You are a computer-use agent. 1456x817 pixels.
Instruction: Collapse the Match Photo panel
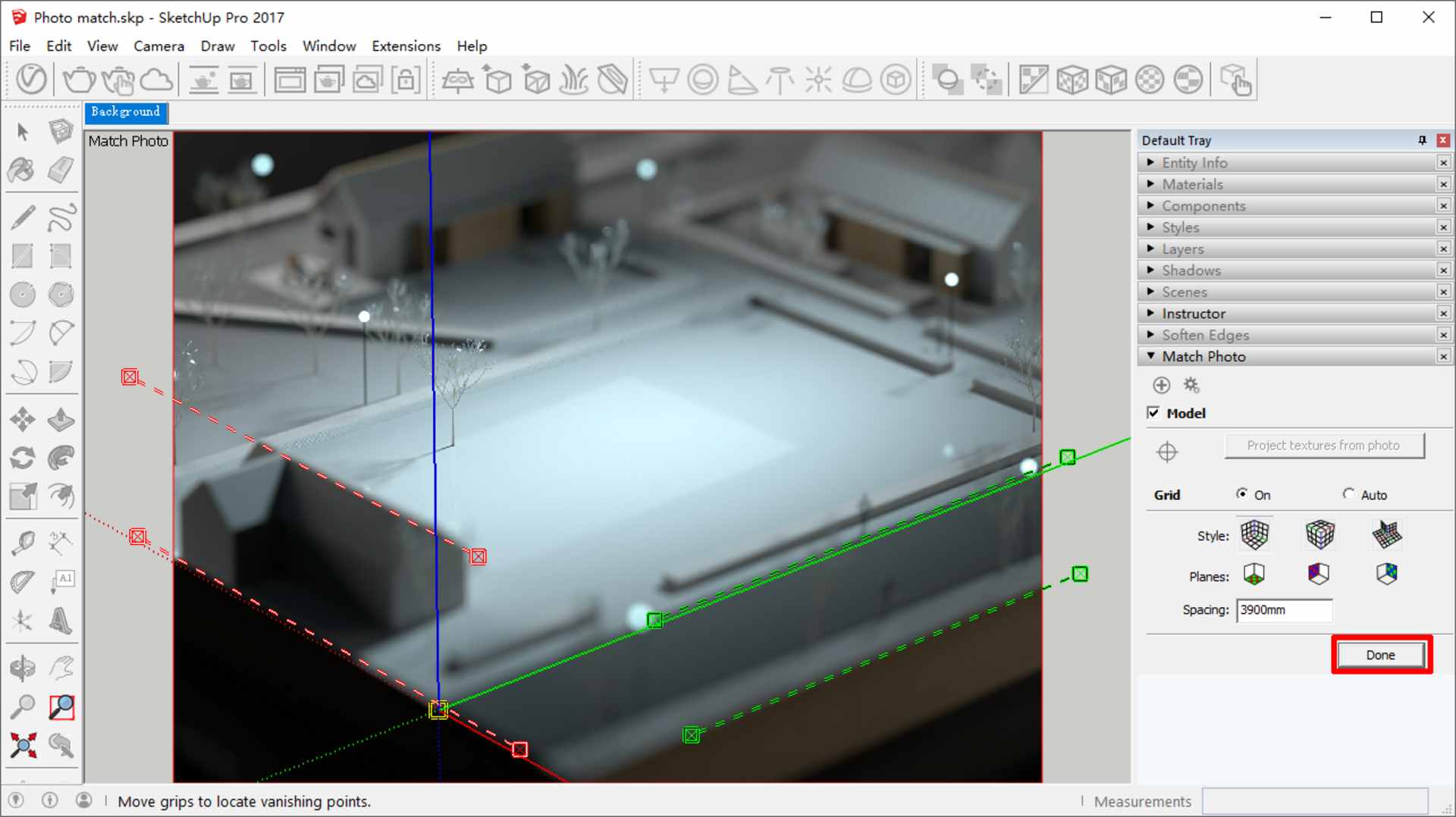click(x=1150, y=356)
